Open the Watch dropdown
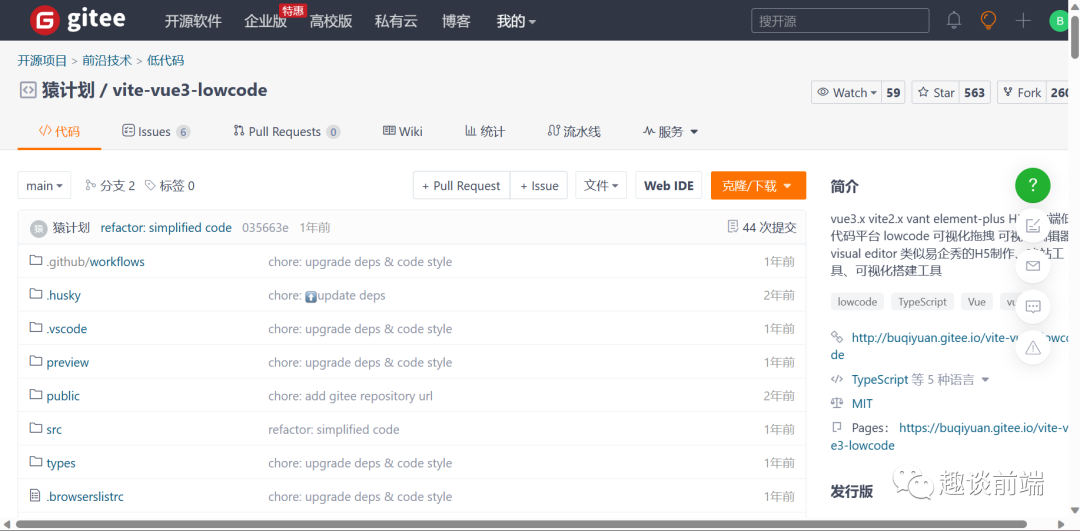Viewport: 1080px width, 531px height. (848, 92)
